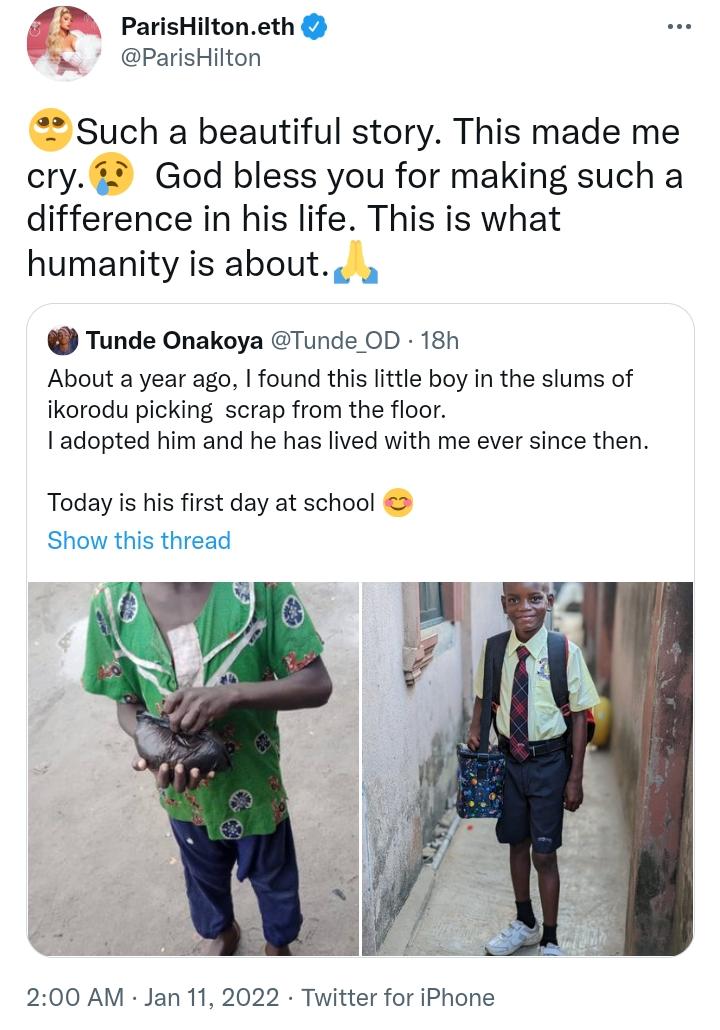Click Tunde Onakoya's small profile avatar
Image resolution: width=720 pixels, height=1030 pixels.
click(63, 340)
